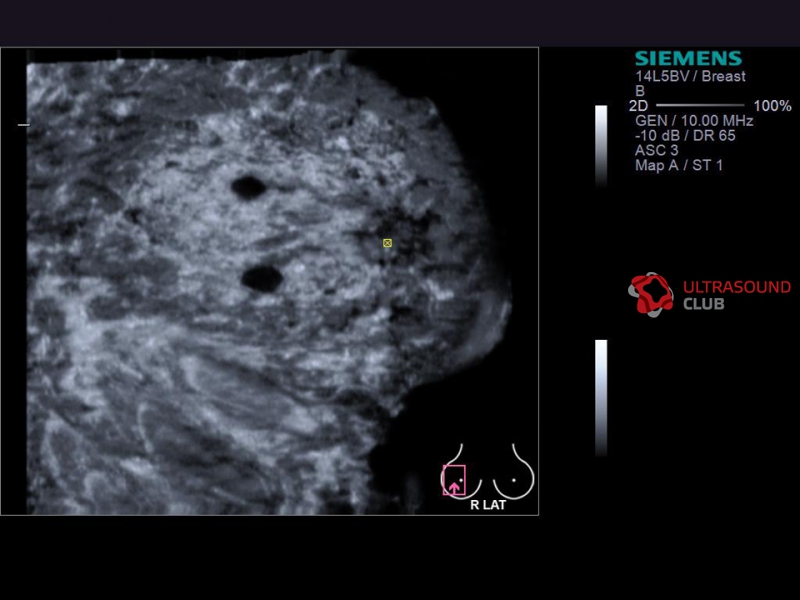Click the '14L5BV / Breast' transducer label
This screenshot has height=600, width=800.
pos(690,77)
